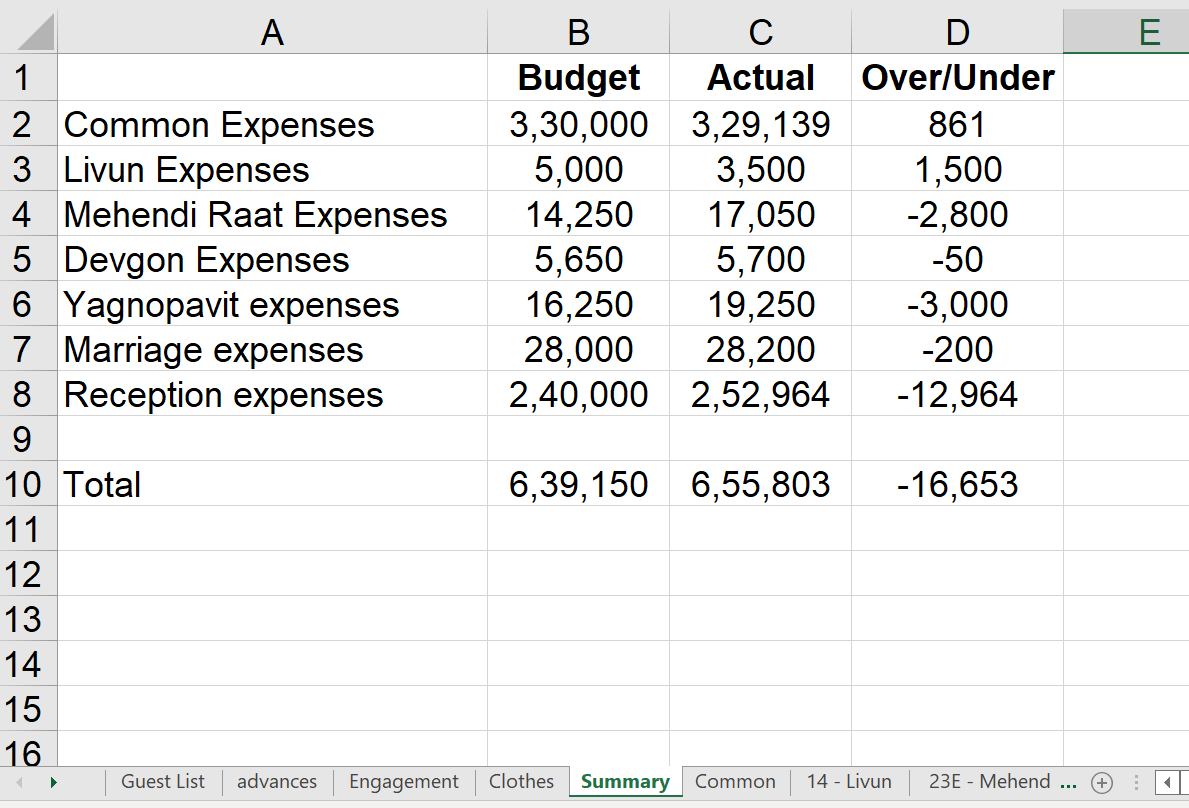The width and height of the screenshot is (1189, 808).
Task: Select the Reception expenses cell
Action: pyautogui.click(x=272, y=393)
